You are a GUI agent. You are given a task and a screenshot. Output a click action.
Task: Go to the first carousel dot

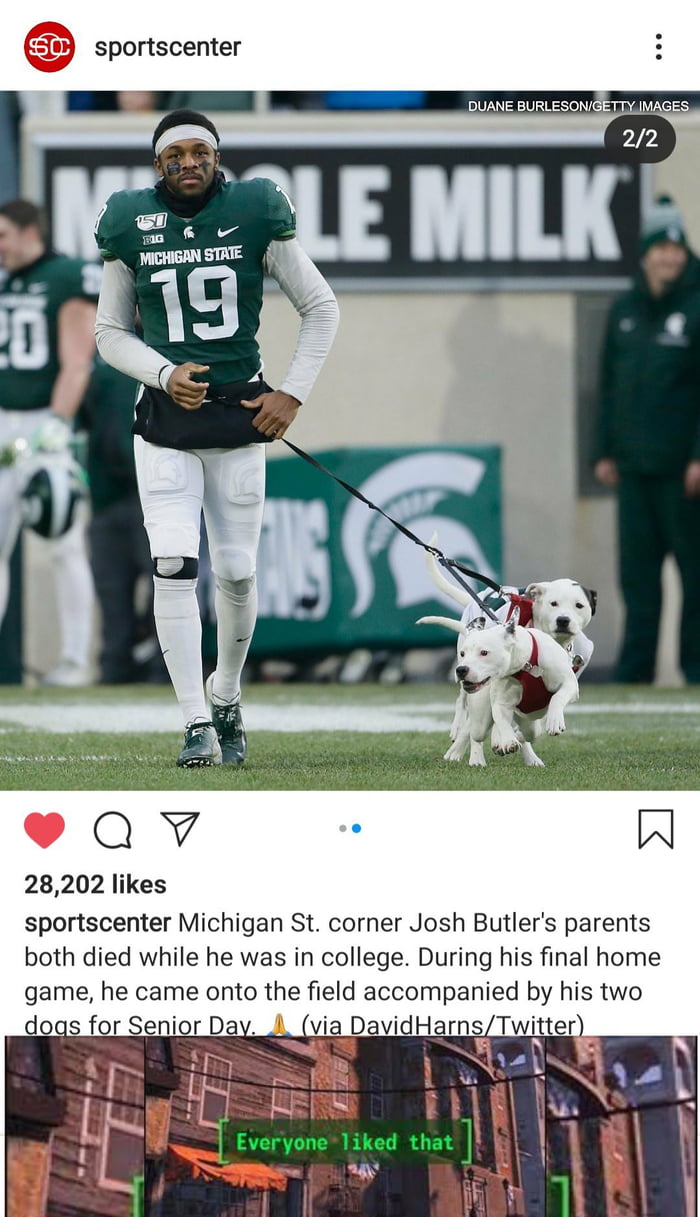pos(343,828)
